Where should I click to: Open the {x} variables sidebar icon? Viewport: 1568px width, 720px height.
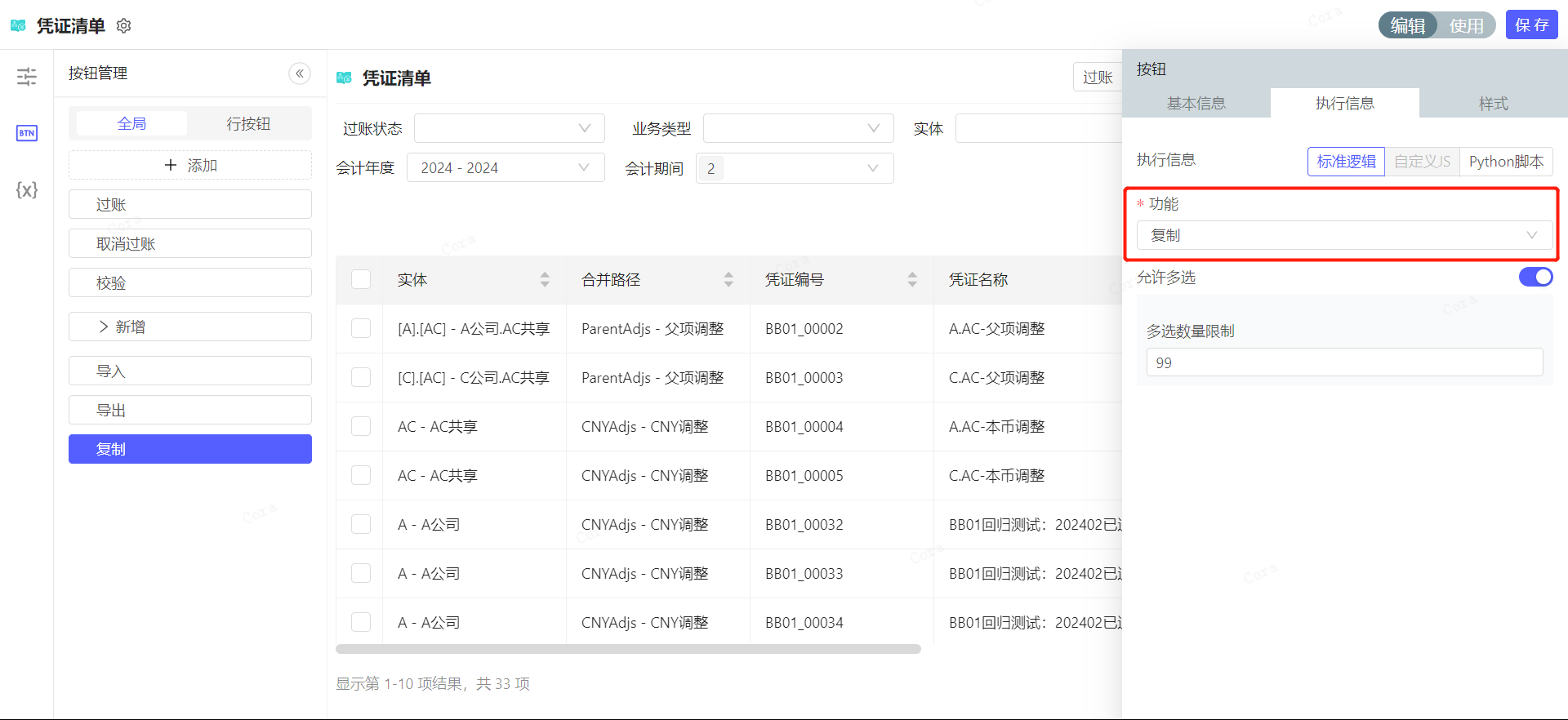[27, 190]
